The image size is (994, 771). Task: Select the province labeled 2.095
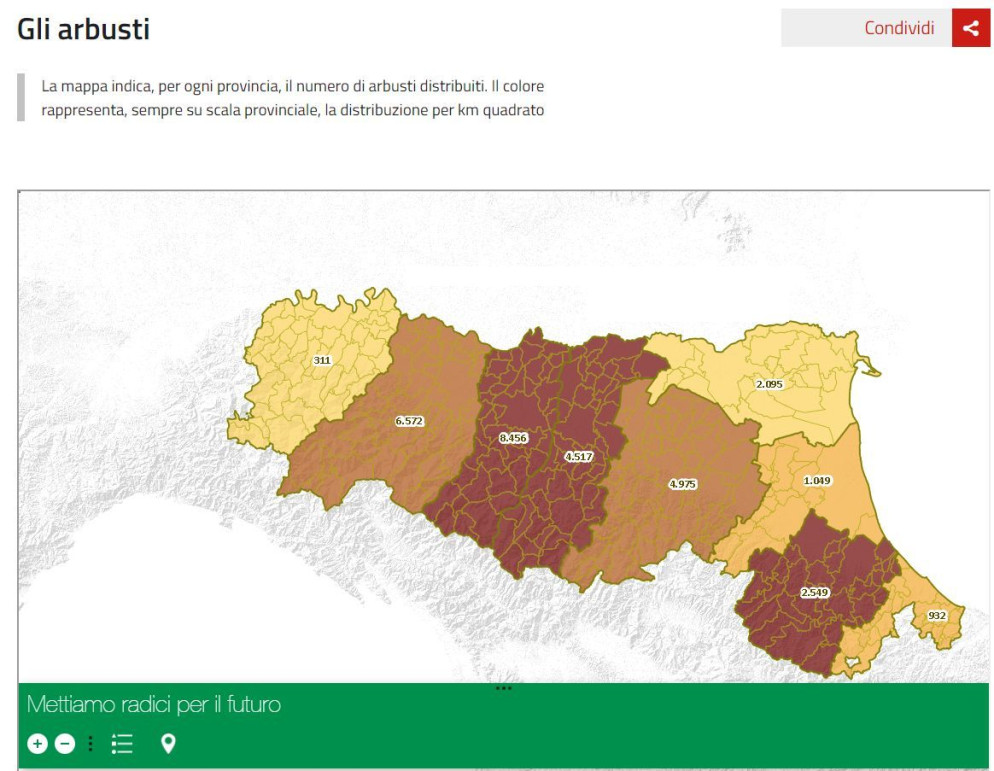(x=769, y=384)
